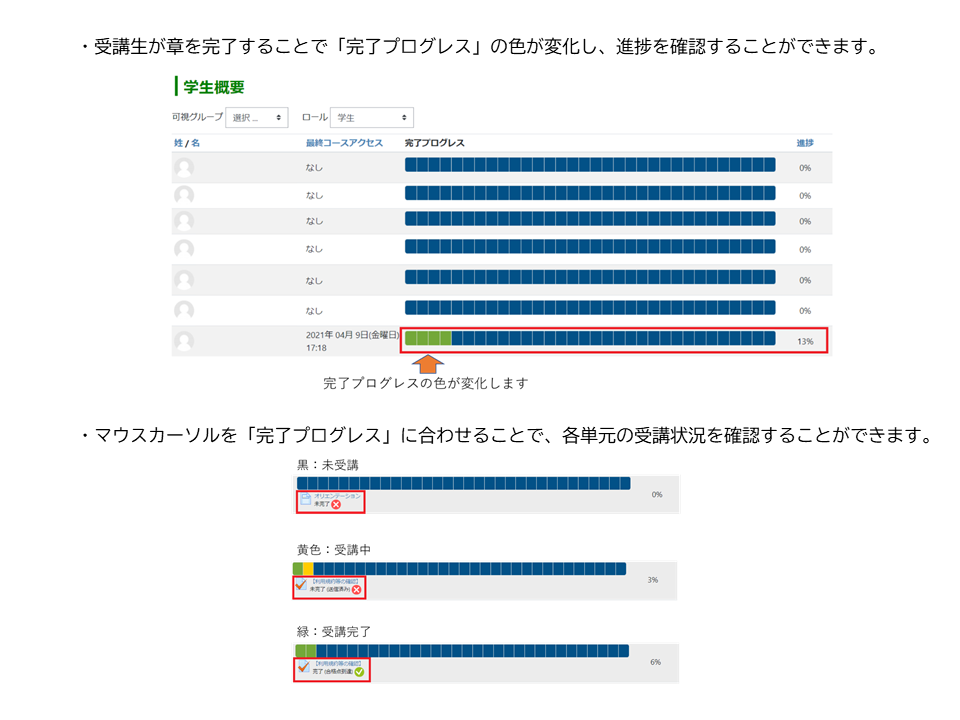
Task: Click the green segments of the 6% progress bar
Action: (x=306, y=651)
